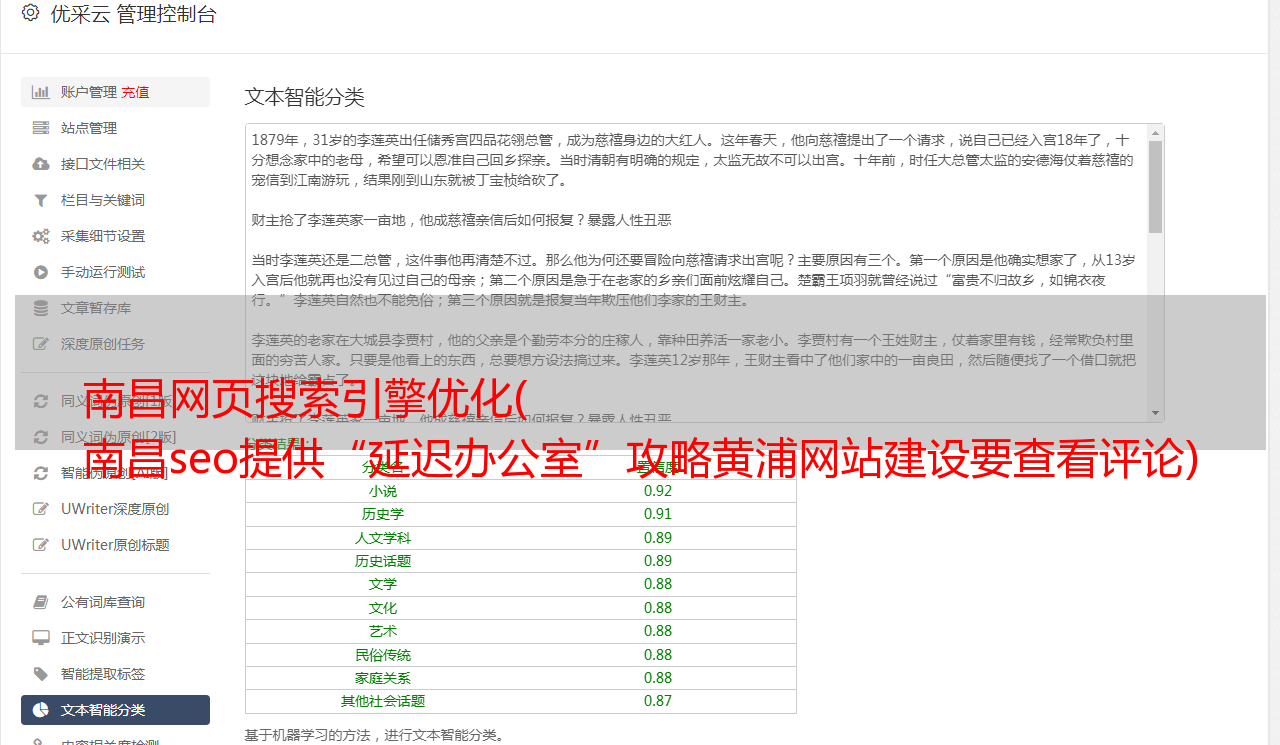Click the text area scrollbar up arrow
This screenshot has width=1280, height=745.
point(1156,133)
